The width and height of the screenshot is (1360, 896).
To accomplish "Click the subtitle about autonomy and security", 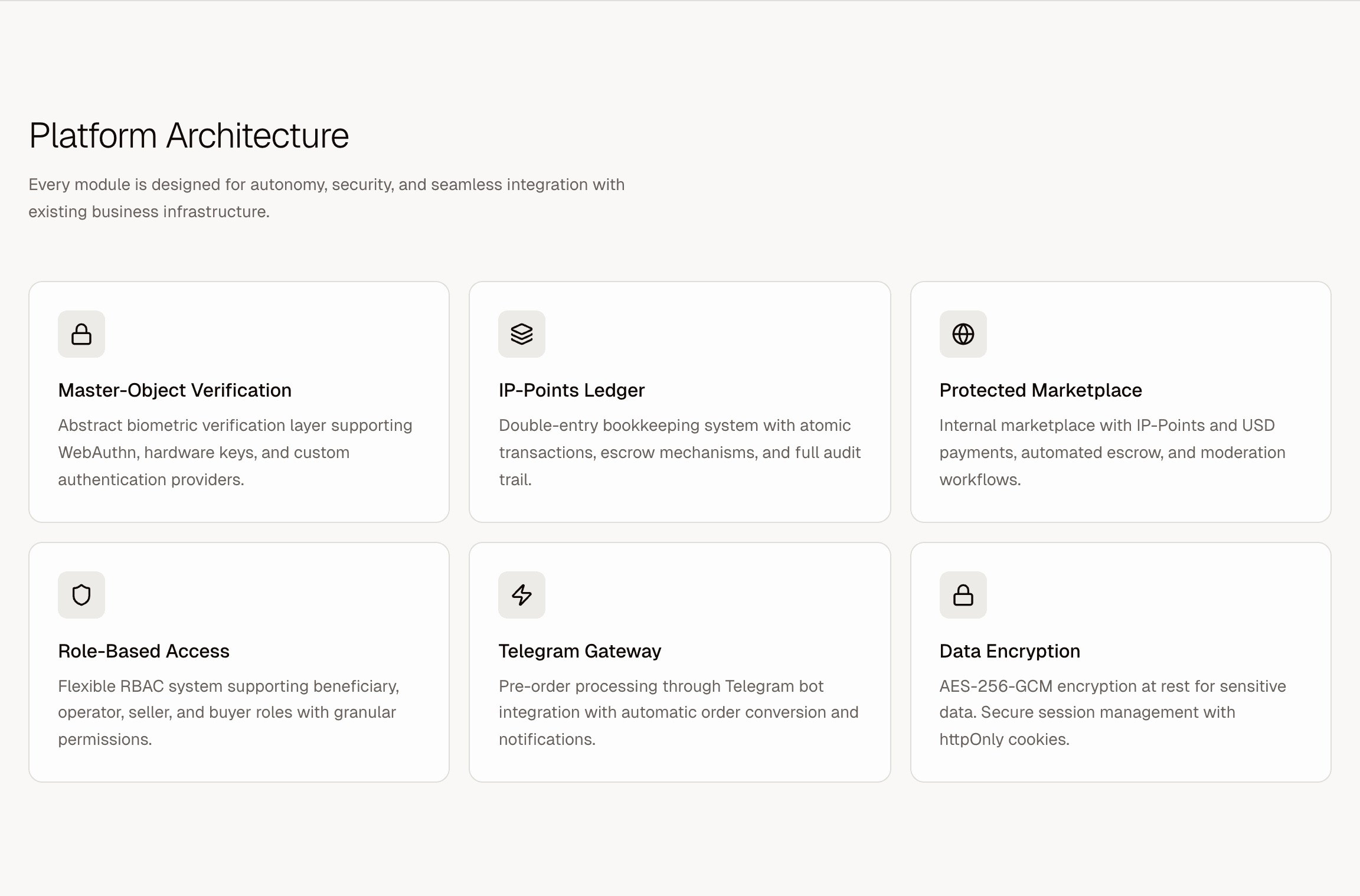I will pyautogui.click(x=326, y=198).
